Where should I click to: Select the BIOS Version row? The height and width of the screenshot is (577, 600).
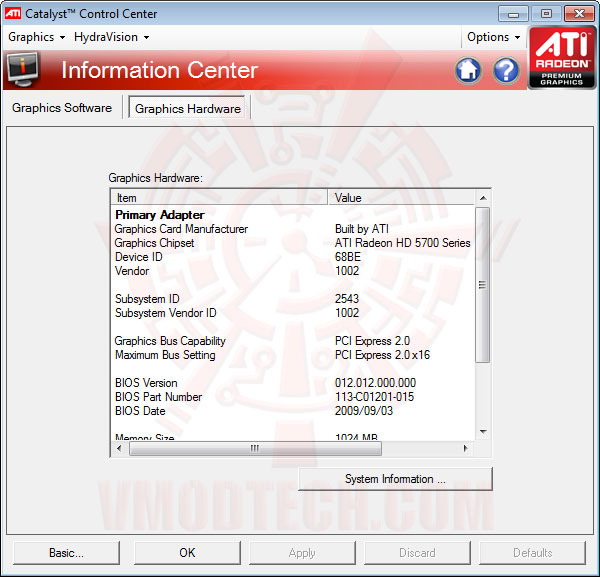pyautogui.click(x=293, y=383)
